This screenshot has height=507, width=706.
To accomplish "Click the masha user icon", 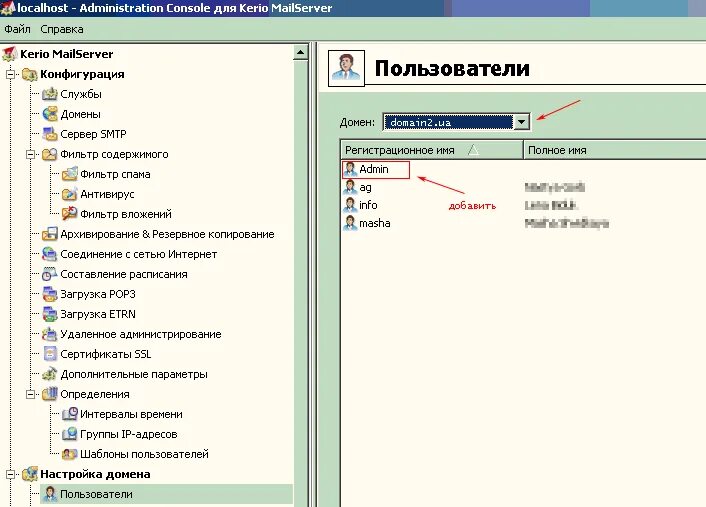I will [350, 223].
